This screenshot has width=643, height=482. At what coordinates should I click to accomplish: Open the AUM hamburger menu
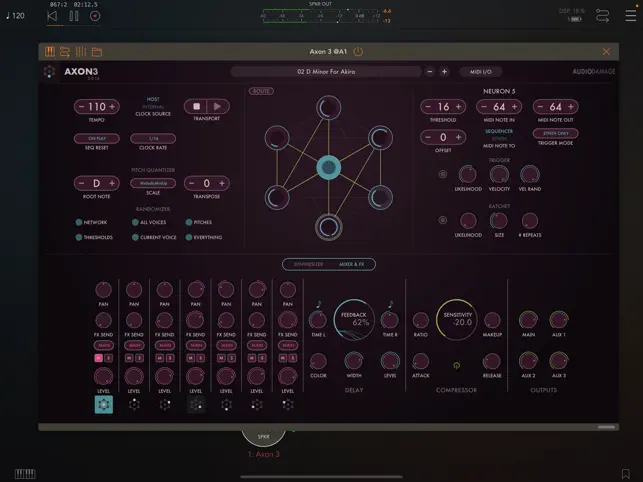[631, 16]
